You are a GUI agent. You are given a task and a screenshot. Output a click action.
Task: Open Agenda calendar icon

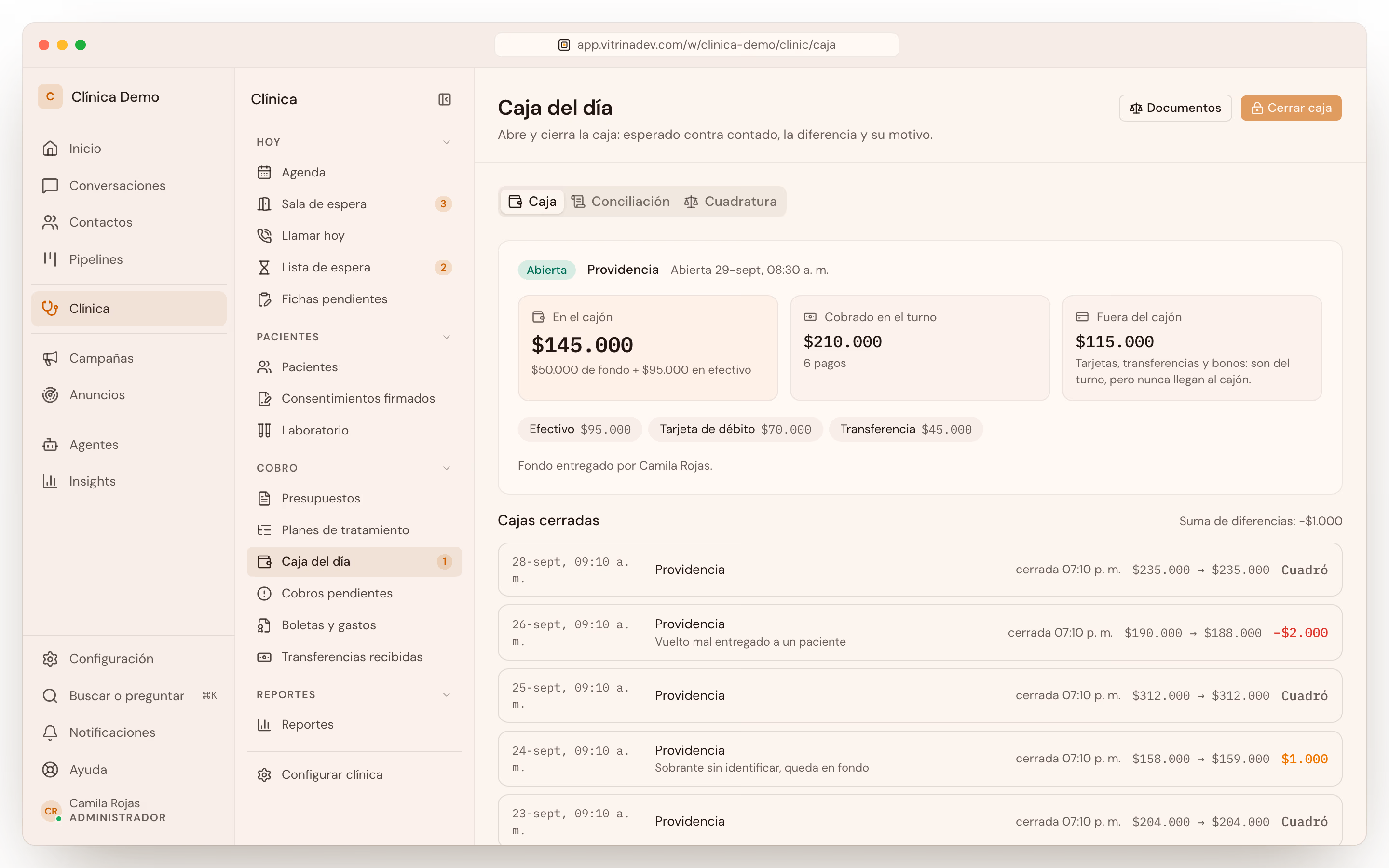pos(264,172)
